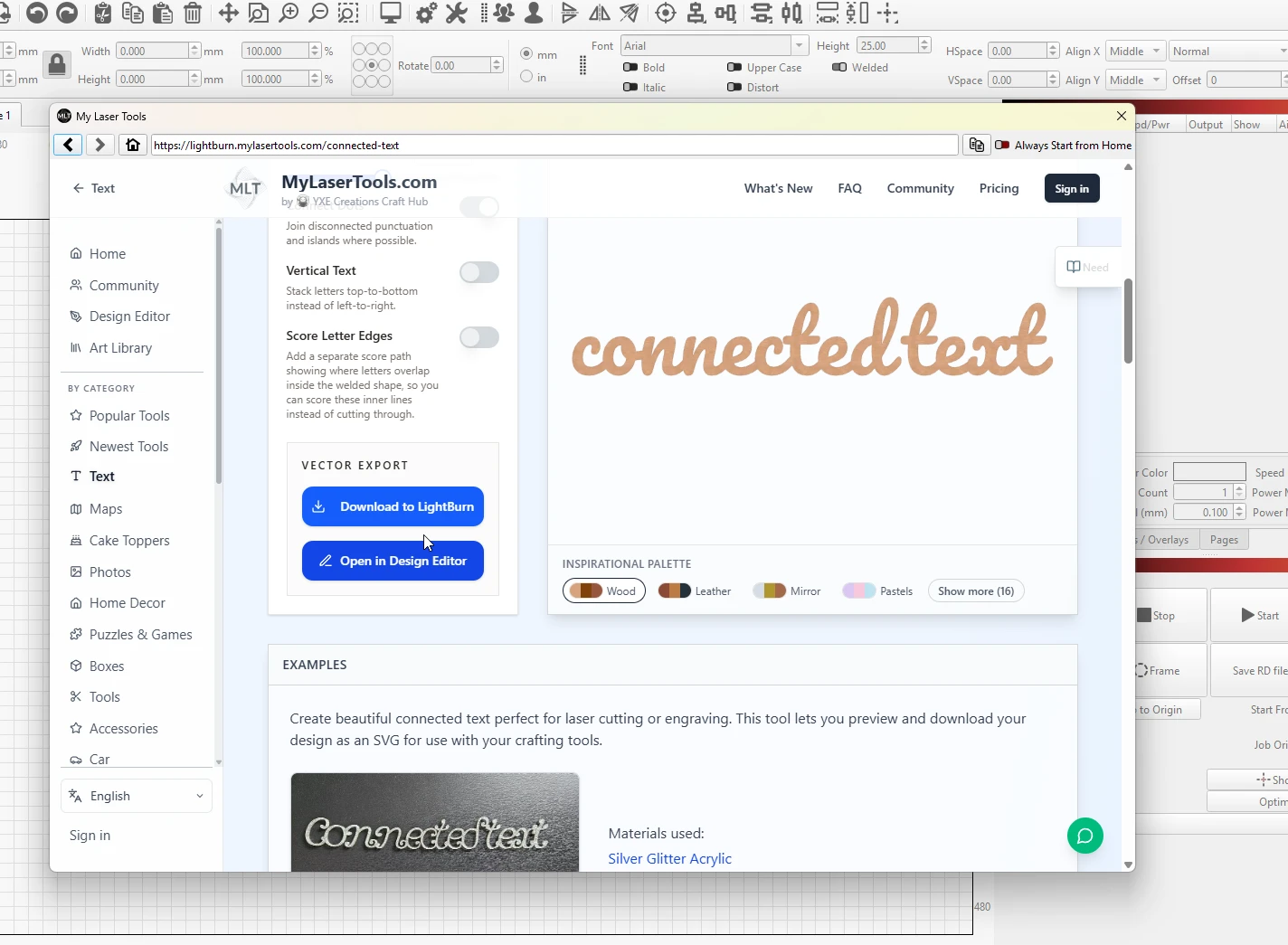Click the Sign in button in header
The height and width of the screenshot is (945, 1288).
[1072, 188]
